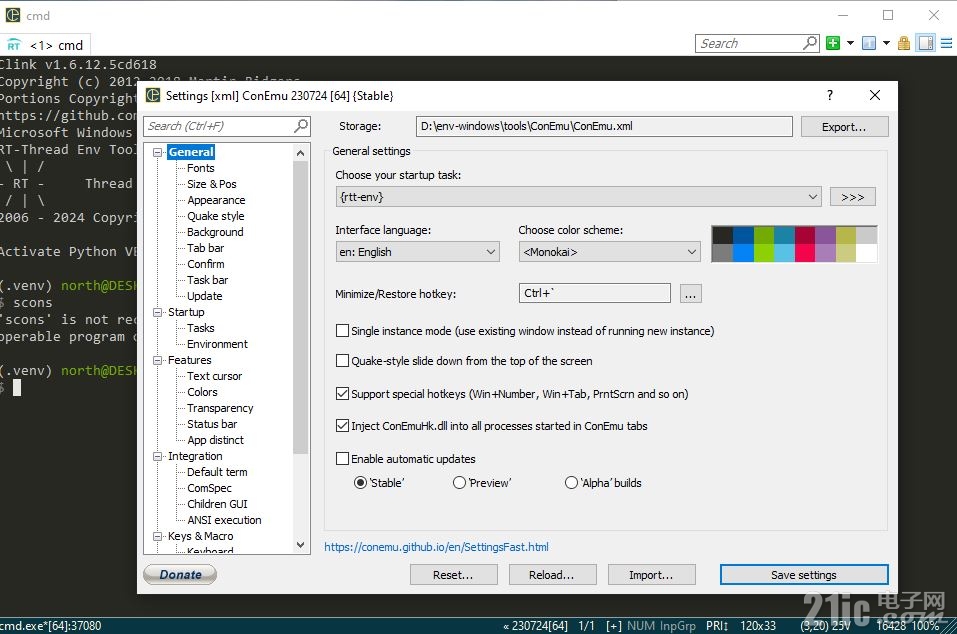Screen dimensions: 957x634
Task: Uncheck Support special hotkeys
Action: (x=342, y=394)
